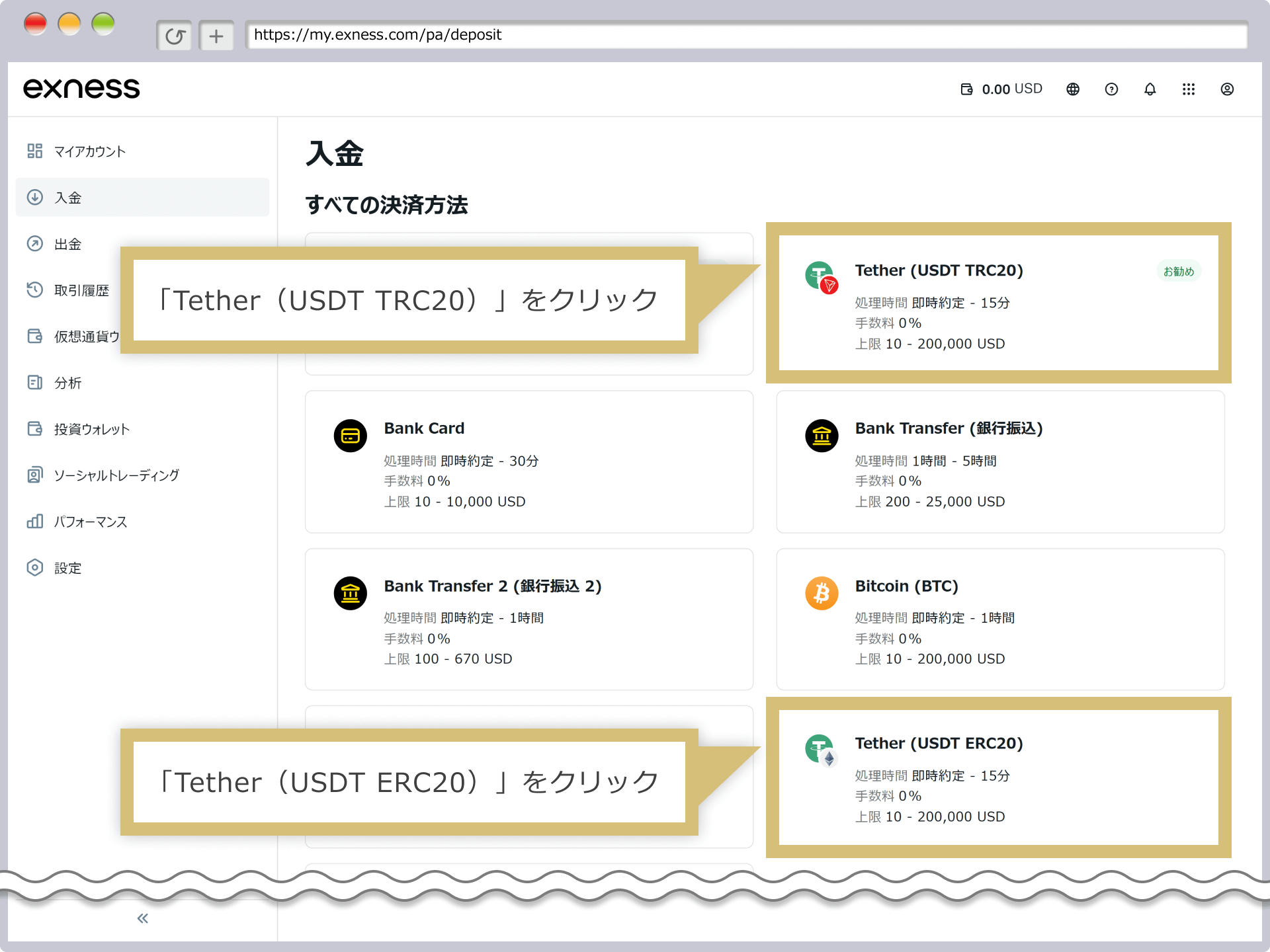Click the 上限 200 - 25,000 USD text
Image resolution: width=1270 pixels, height=952 pixels.
(x=930, y=502)
